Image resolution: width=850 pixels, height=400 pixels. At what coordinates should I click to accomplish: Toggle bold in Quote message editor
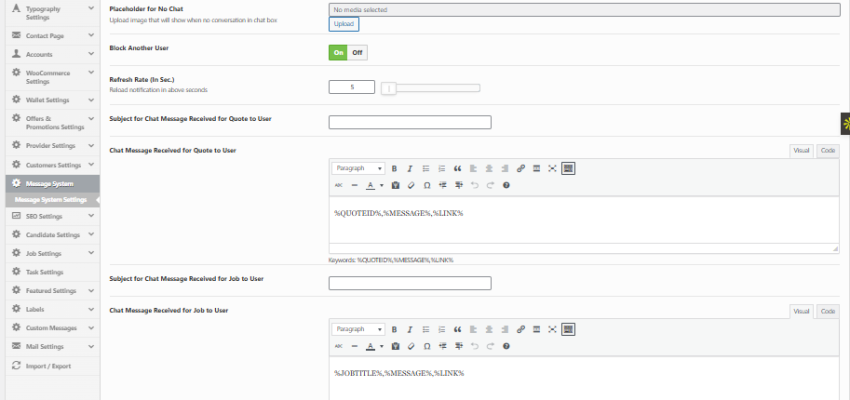click(x=394, y=168)
